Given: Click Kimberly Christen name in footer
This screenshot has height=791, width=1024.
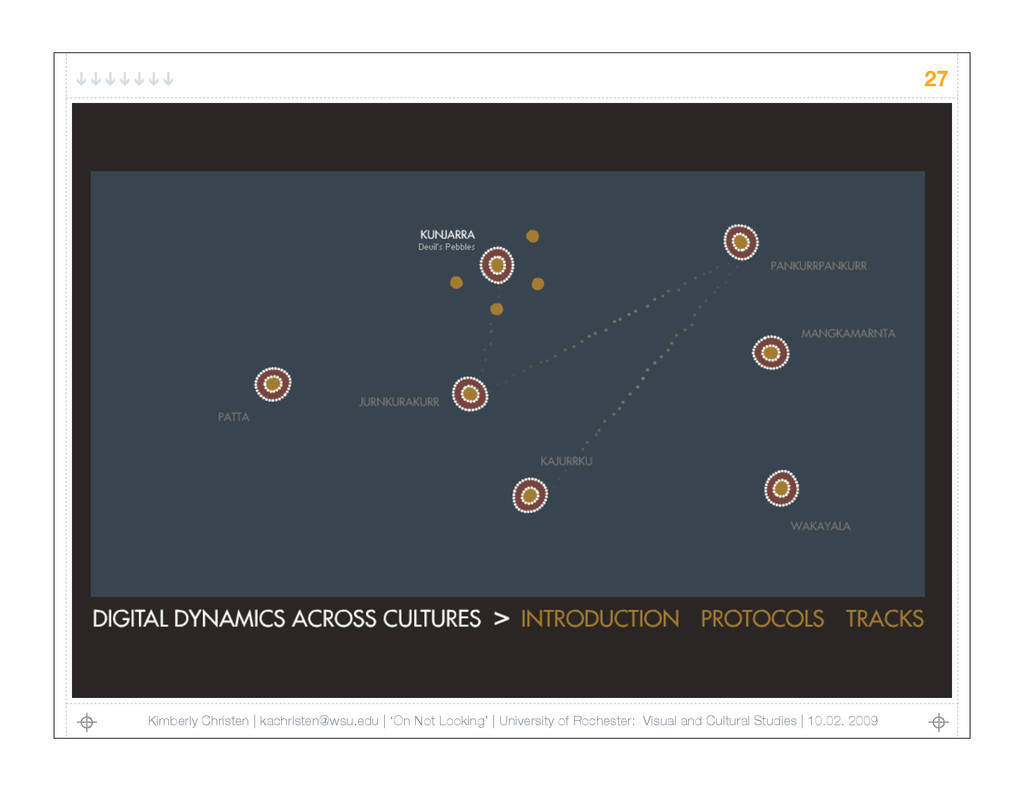Looking at the screenshot, I should click(x=198, y=720).
